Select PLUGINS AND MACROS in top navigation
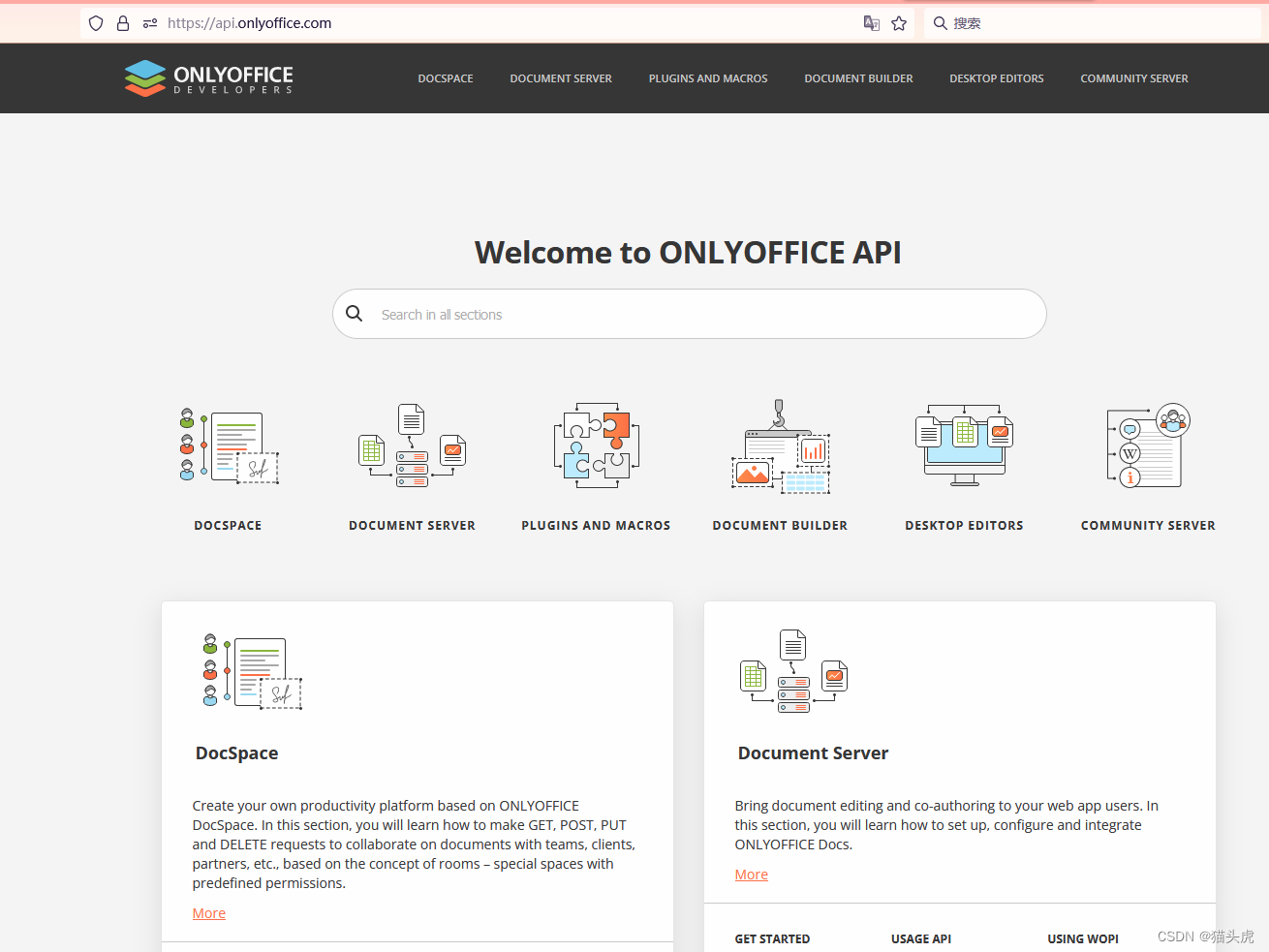1269x952 pixels. point(708,78)
